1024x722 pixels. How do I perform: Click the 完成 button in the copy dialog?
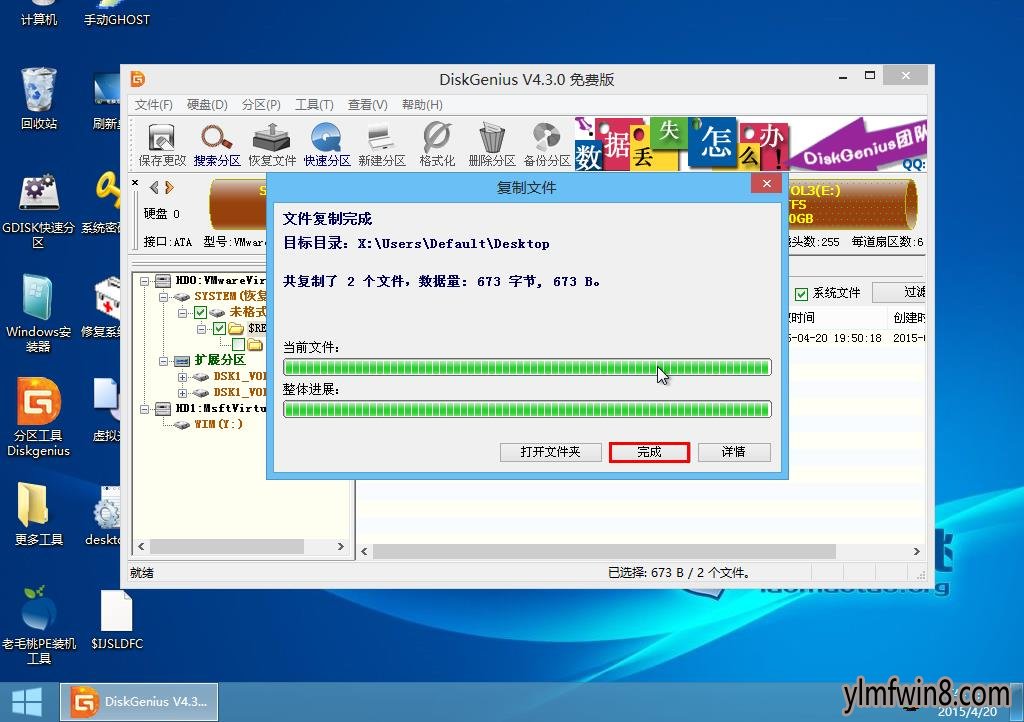(x=649, y=452)
